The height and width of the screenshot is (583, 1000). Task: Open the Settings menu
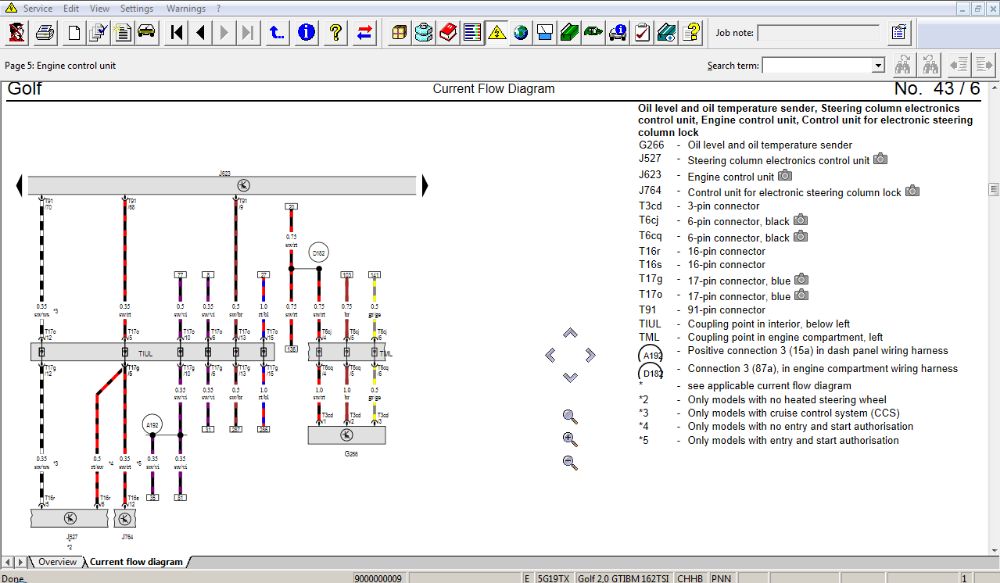[x=137, y=8]
